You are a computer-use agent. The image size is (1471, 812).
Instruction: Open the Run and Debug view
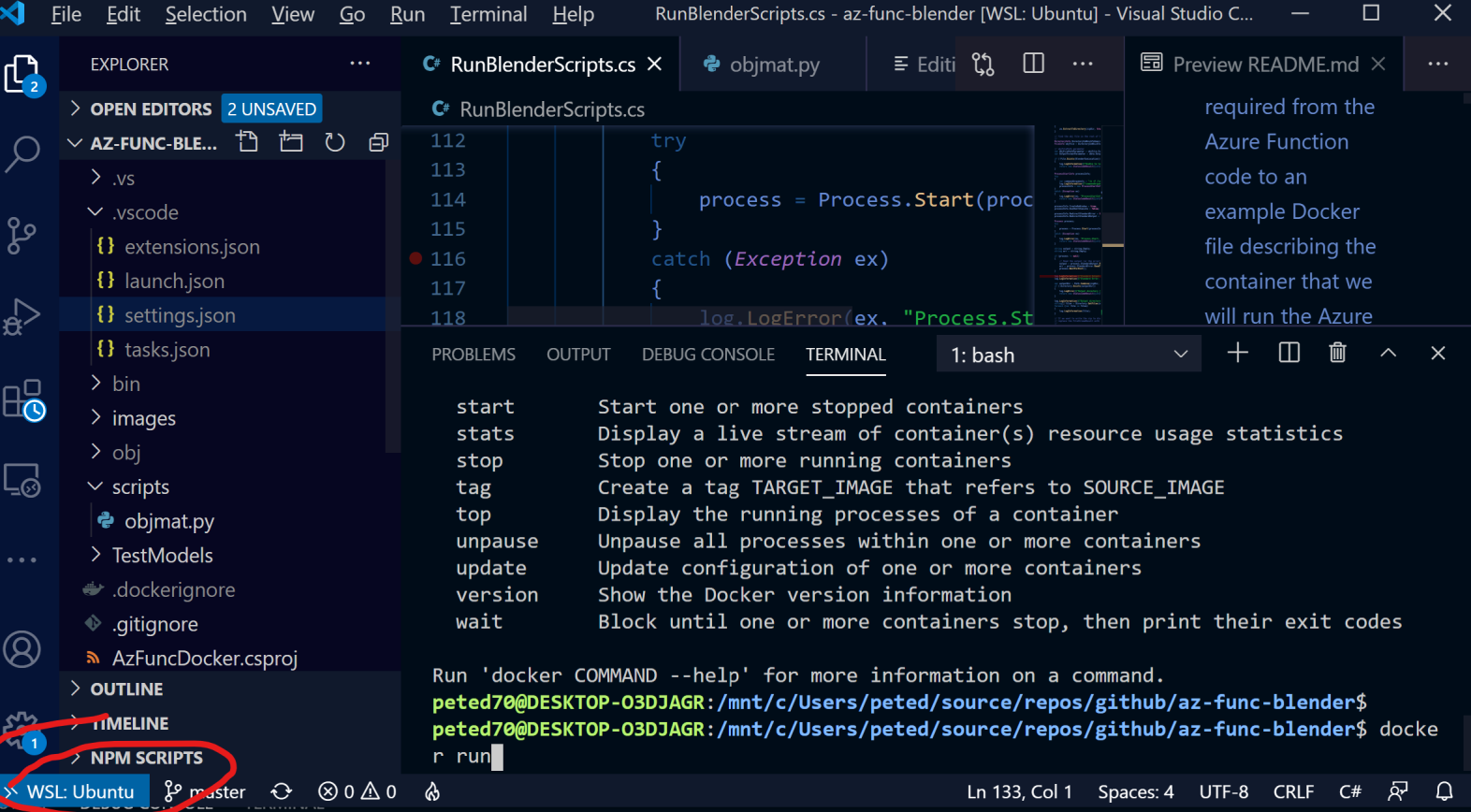click(x=22, y=316)
